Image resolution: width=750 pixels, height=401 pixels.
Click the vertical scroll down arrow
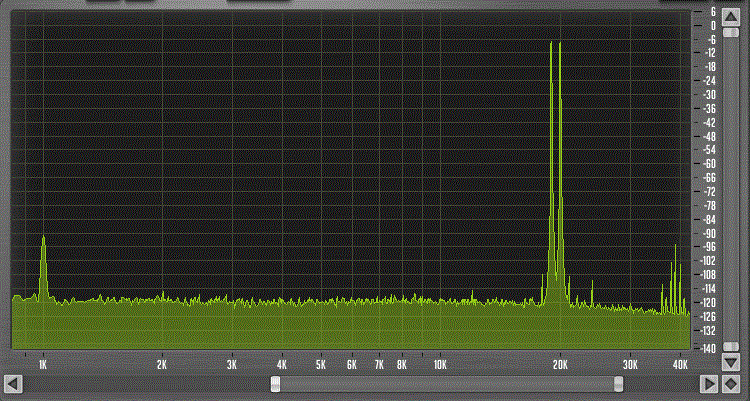[731, 362]
